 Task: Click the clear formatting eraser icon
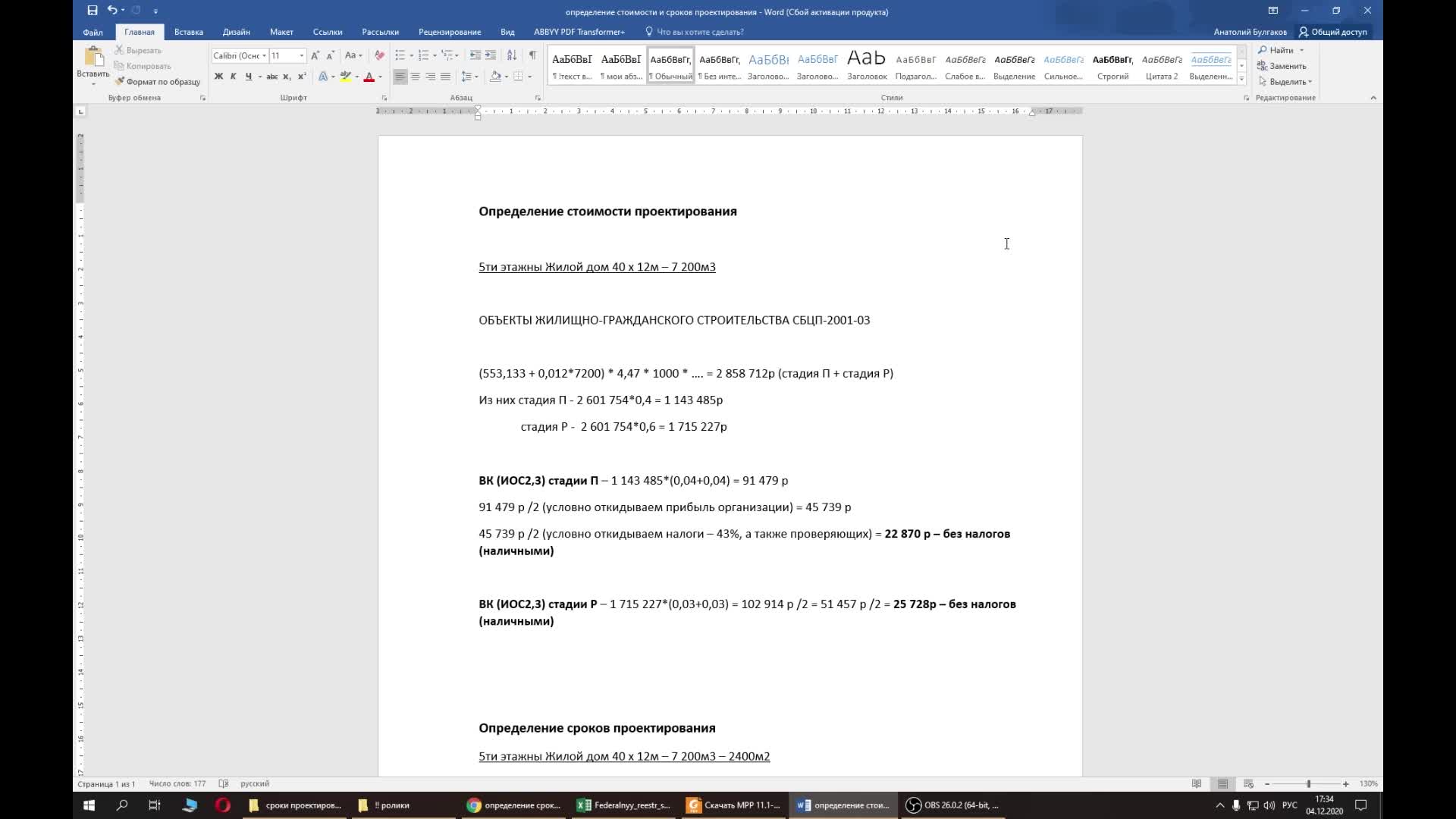[379, 55]
